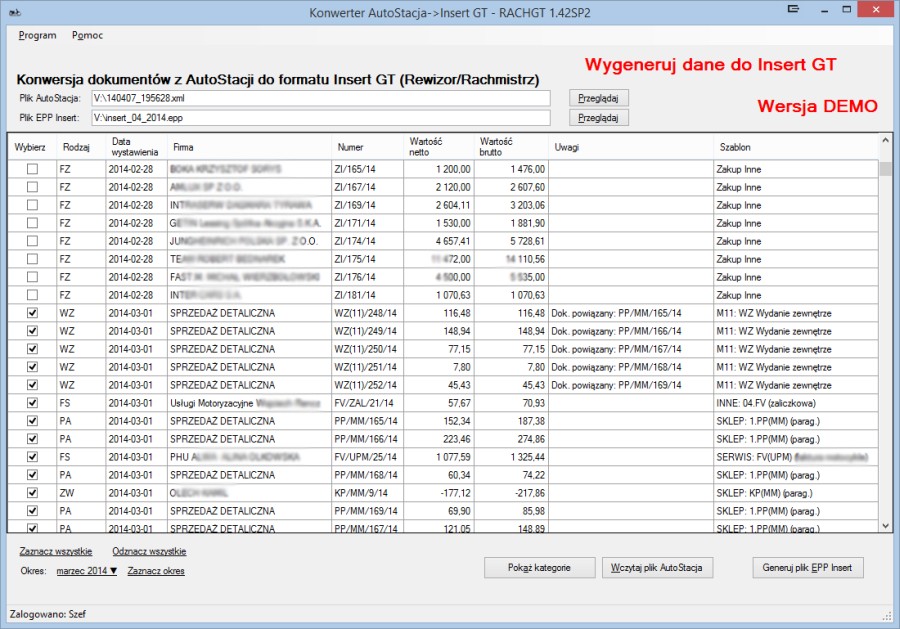The height and width of the screenshot is (629, 900).
Task: Click the scrollbar down arrow
Action: tap(885, 526)
